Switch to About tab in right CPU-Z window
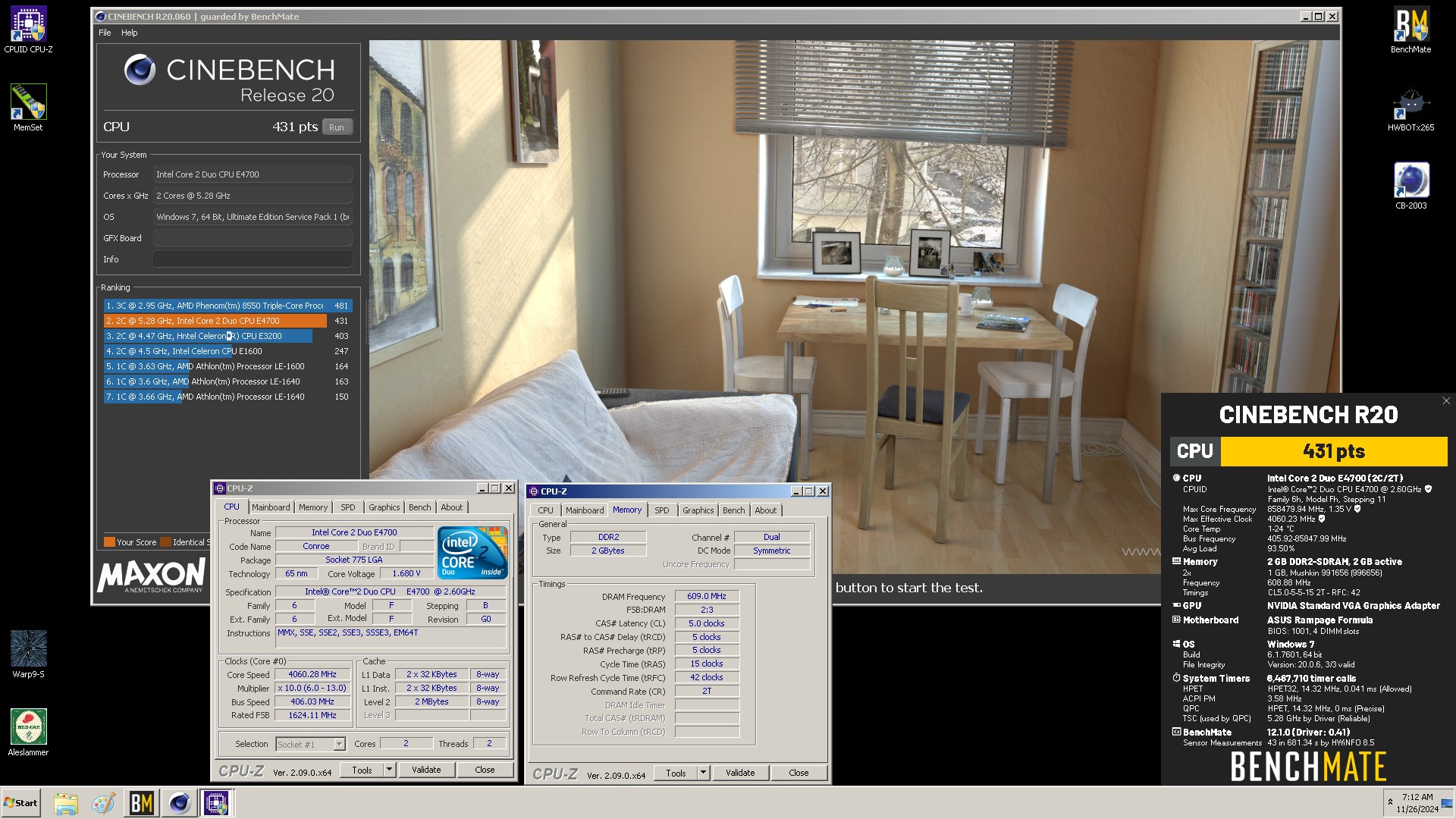Image resolution: width=1456 pixels, height=819 pixels. [766, 510]
